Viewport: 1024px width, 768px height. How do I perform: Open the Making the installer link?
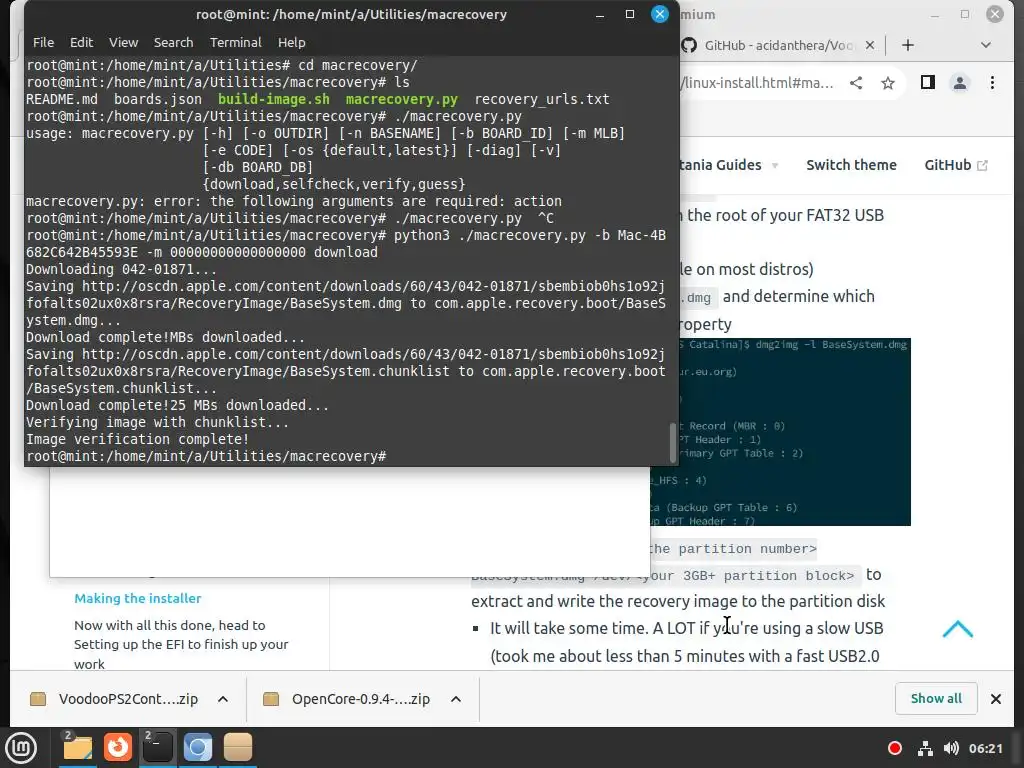coord(138,598)
